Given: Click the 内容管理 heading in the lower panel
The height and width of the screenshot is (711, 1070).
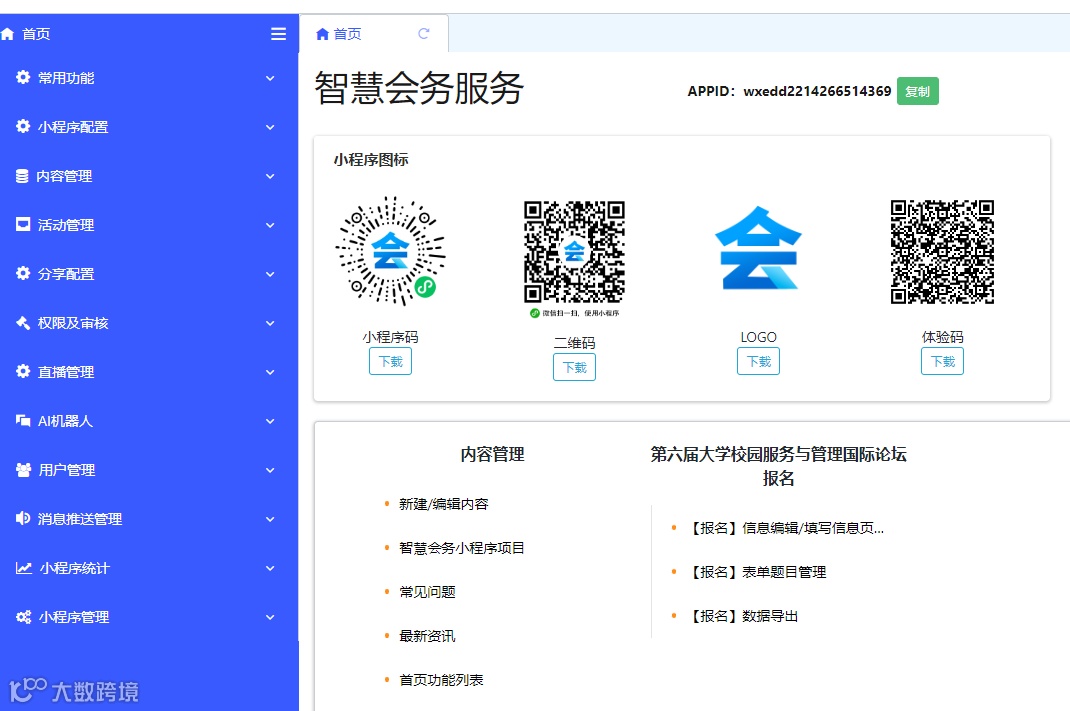Looking at the screenshot, I should click(493, 454).
